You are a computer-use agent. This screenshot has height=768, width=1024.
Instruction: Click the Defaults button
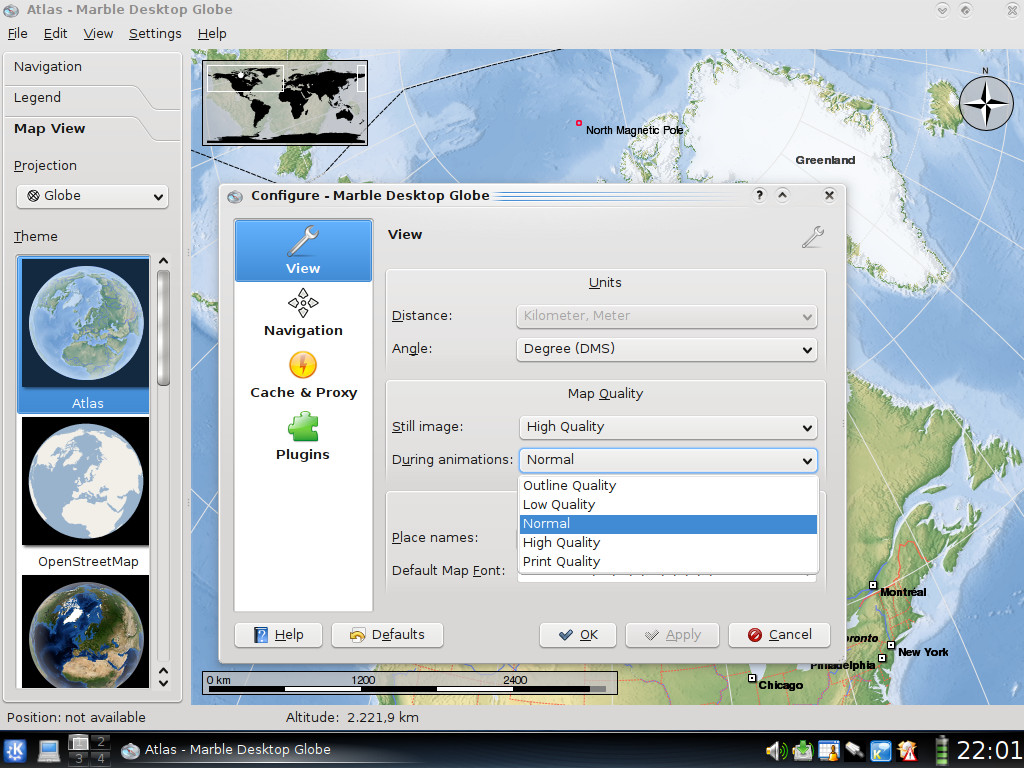click(387, 635)
